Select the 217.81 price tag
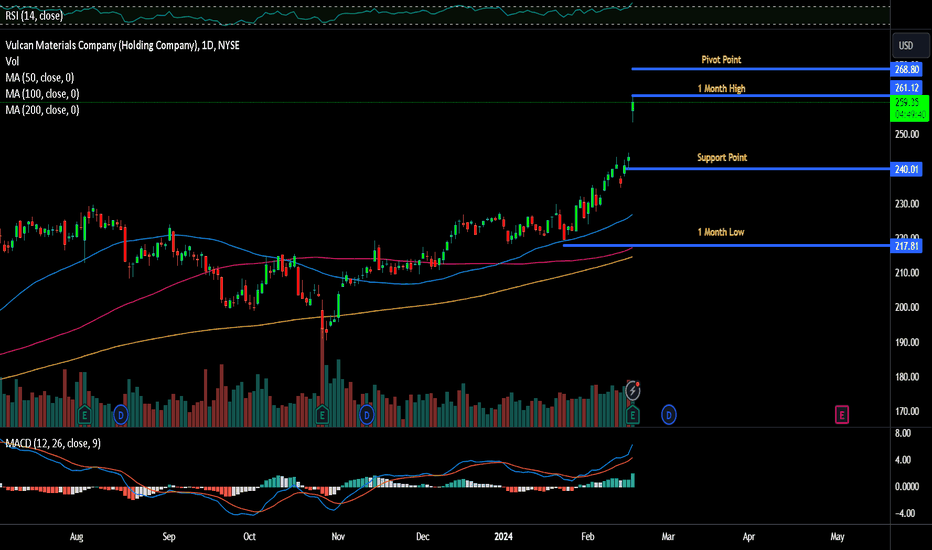 click(906, 246)
